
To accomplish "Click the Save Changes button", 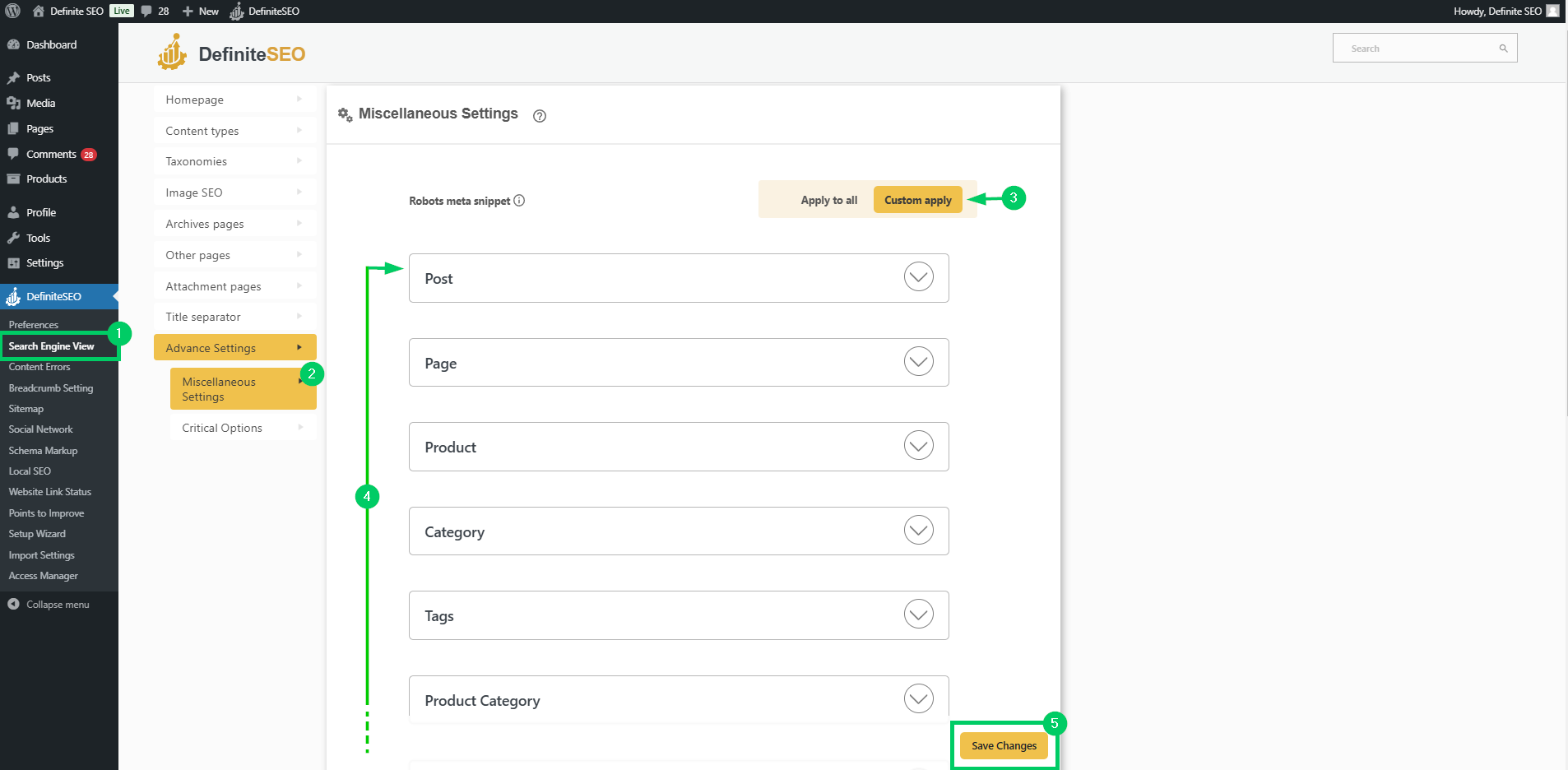I will (x=1004, y=745).
